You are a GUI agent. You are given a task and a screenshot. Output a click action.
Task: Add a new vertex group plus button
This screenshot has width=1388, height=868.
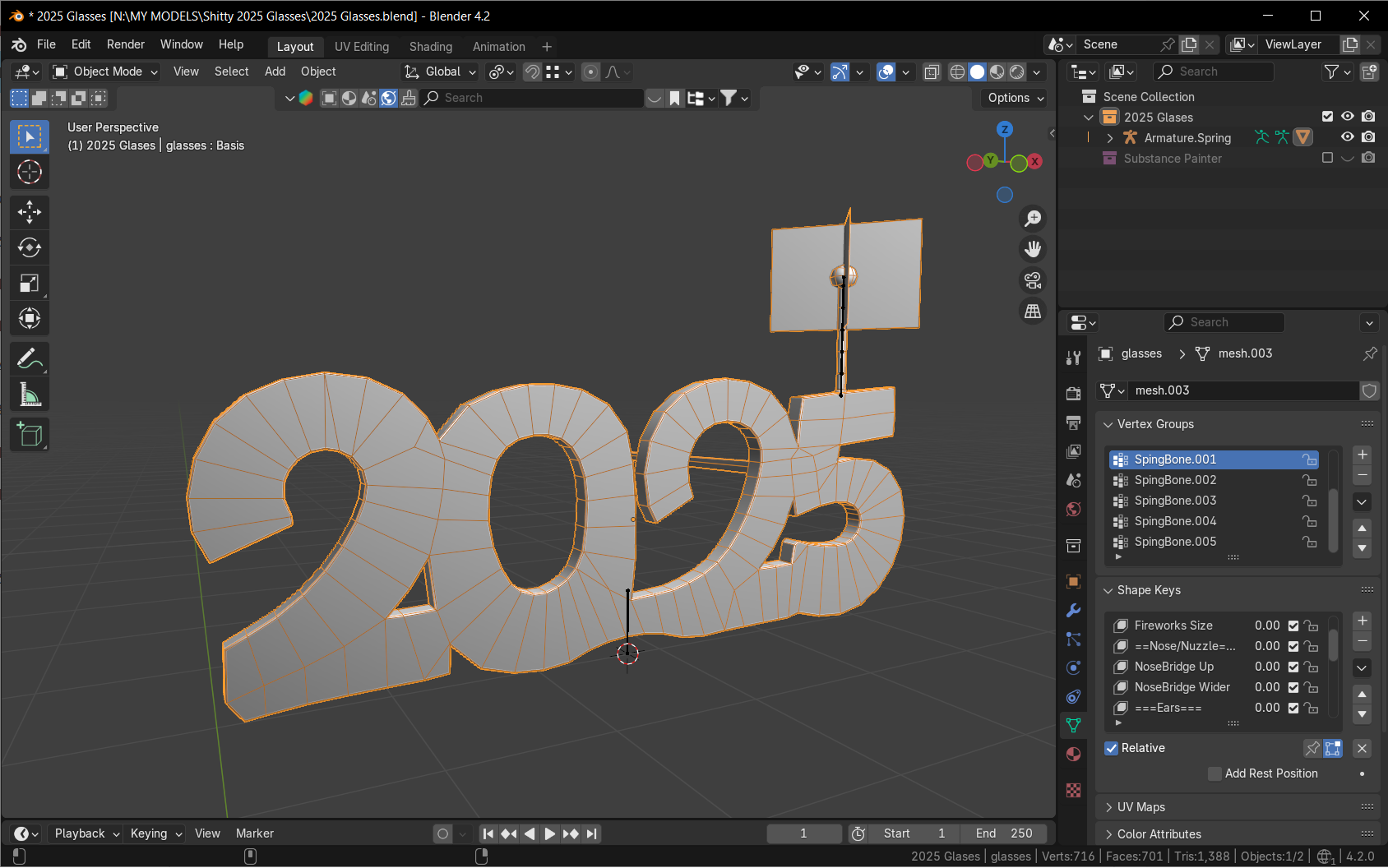point(1363,455)
